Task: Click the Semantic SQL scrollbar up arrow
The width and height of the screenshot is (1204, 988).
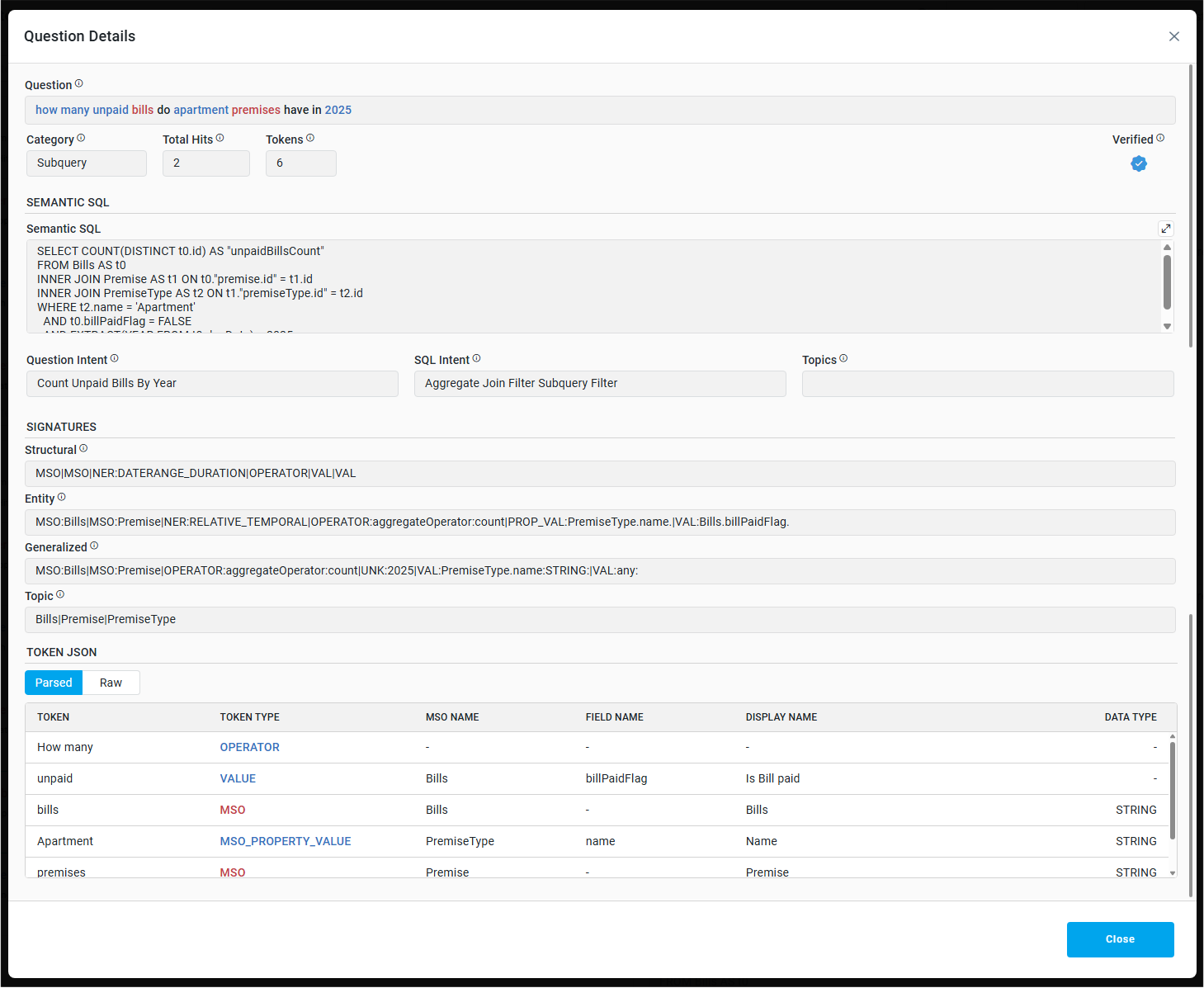Action: pyautogui.click(x=1167, y=248)
